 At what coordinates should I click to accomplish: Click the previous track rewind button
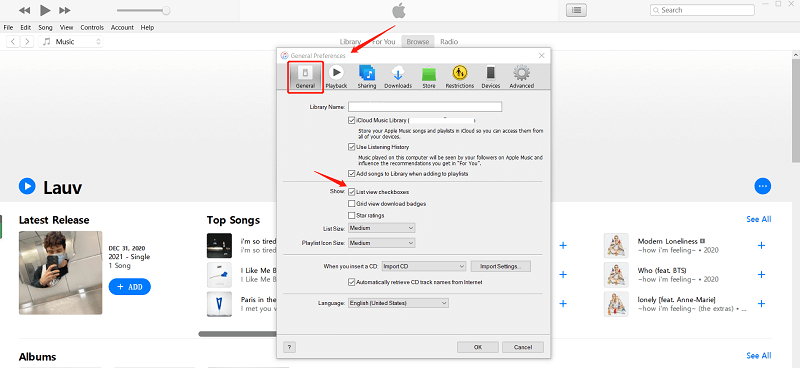pos(24,10)
